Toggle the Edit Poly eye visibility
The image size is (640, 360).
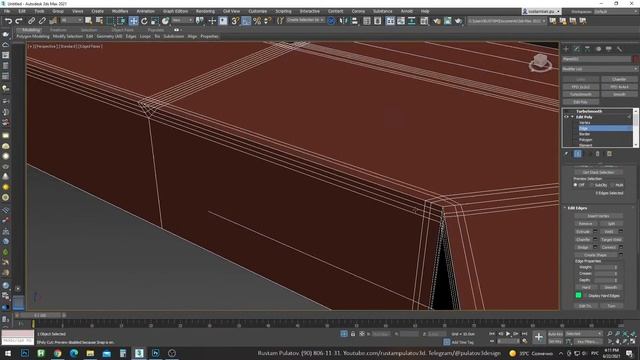point(566,117)
